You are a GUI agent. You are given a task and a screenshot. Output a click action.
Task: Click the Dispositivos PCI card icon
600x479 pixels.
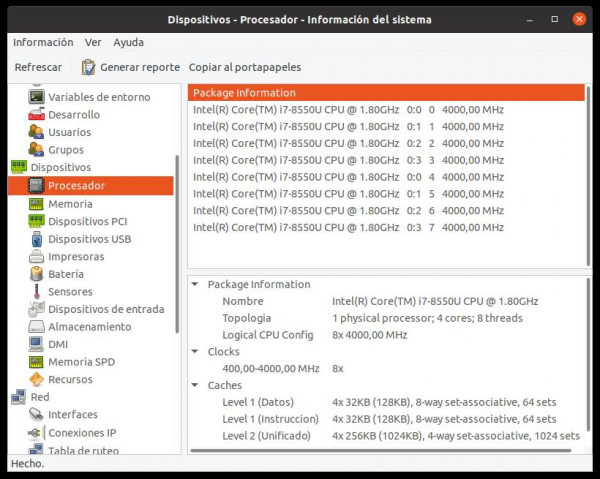coord(36,222)
